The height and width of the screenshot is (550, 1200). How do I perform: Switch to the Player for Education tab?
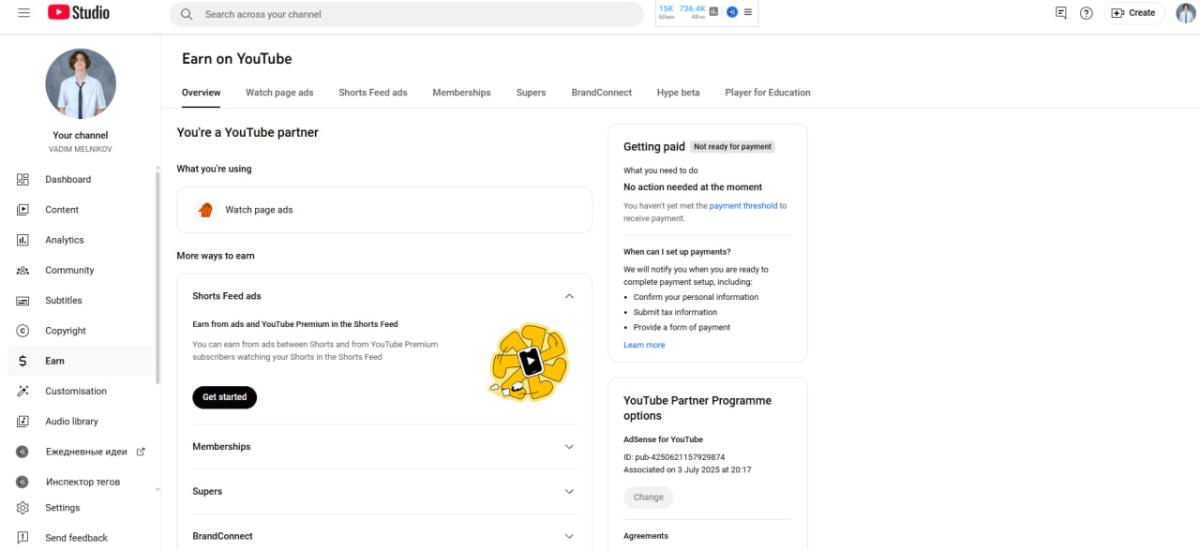[767, 93]
